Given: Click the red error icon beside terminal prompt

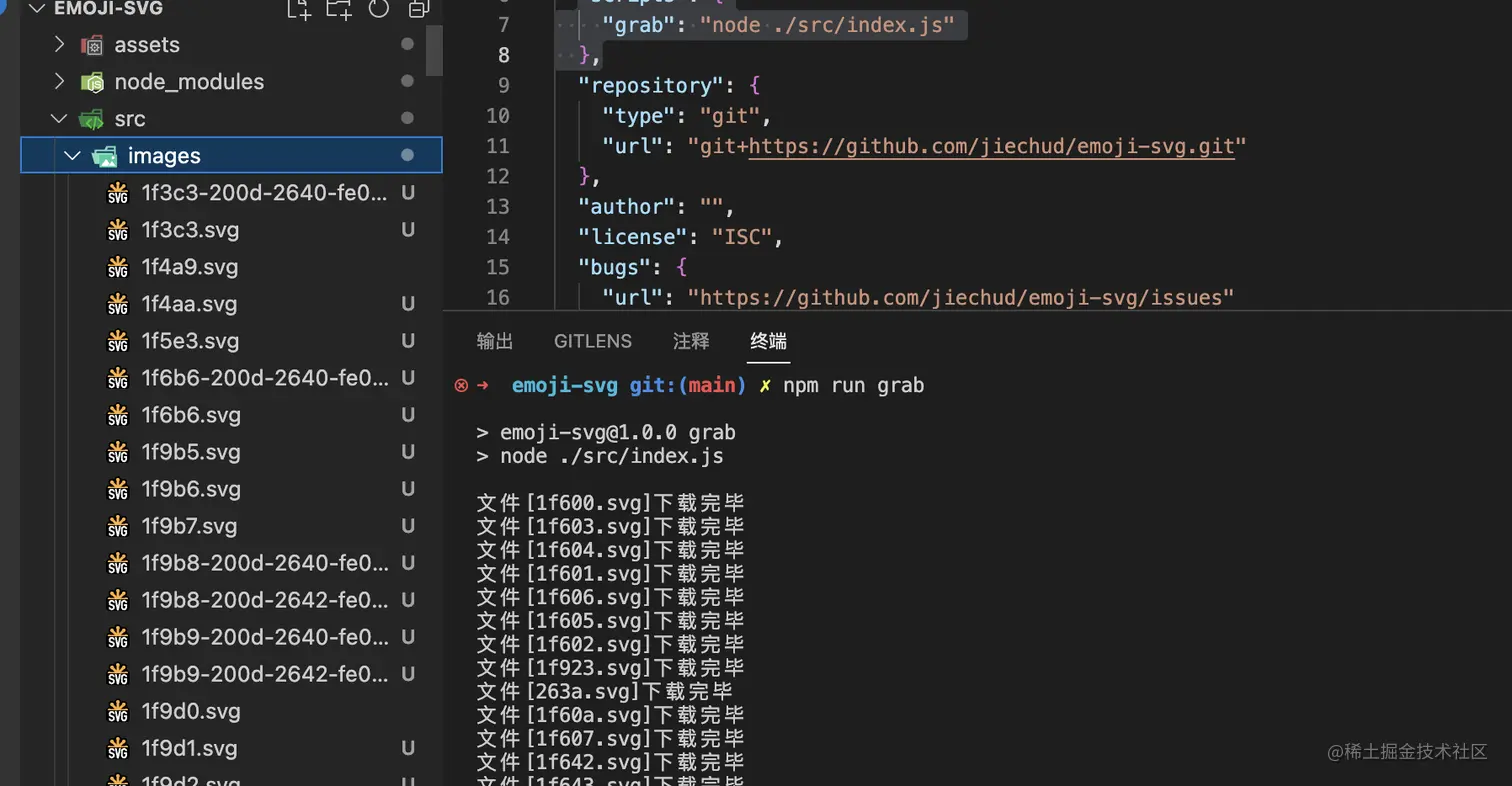Looking at the screenshot, I should (x=461, y=386).
